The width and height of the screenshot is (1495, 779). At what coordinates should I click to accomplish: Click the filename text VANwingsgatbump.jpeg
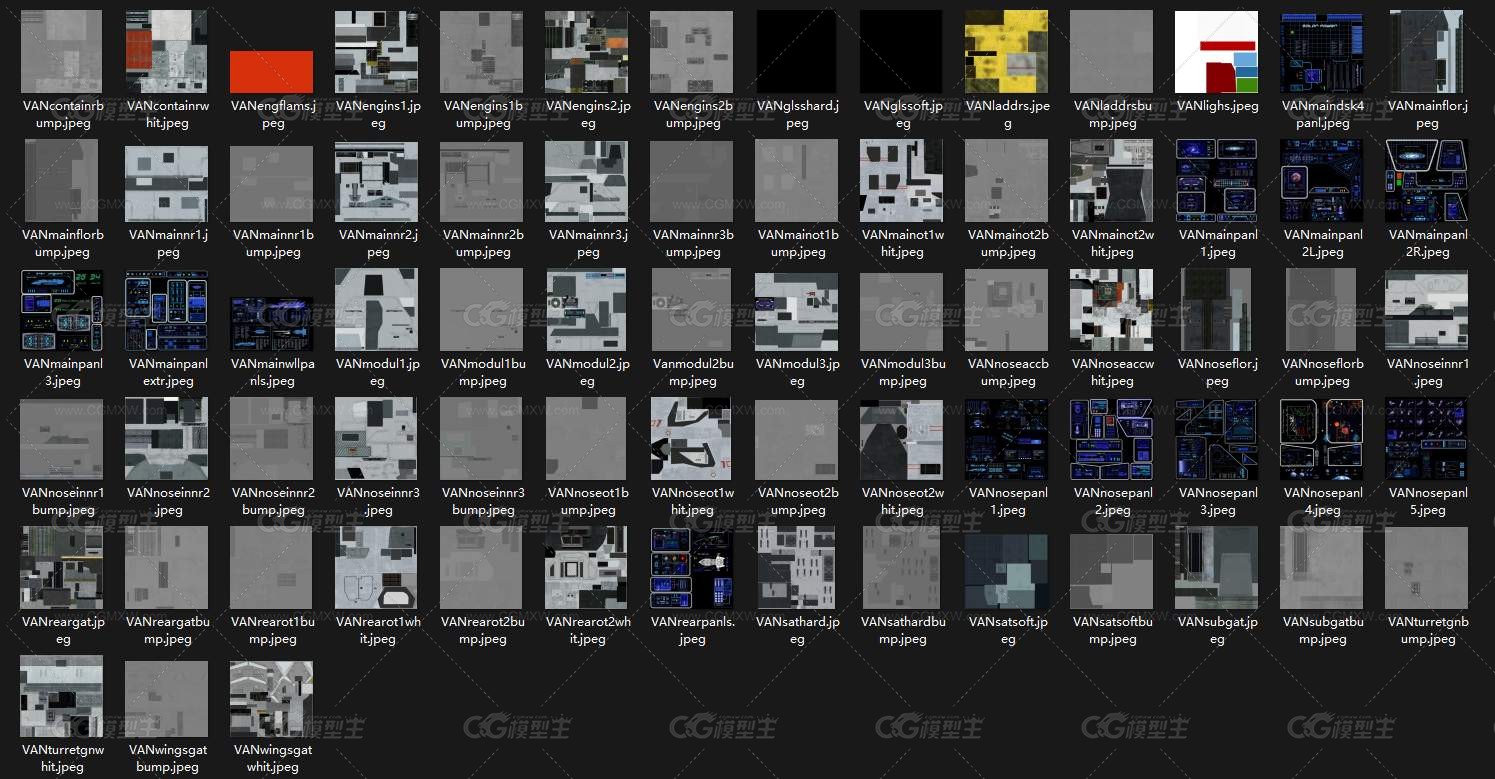(167, 758)
